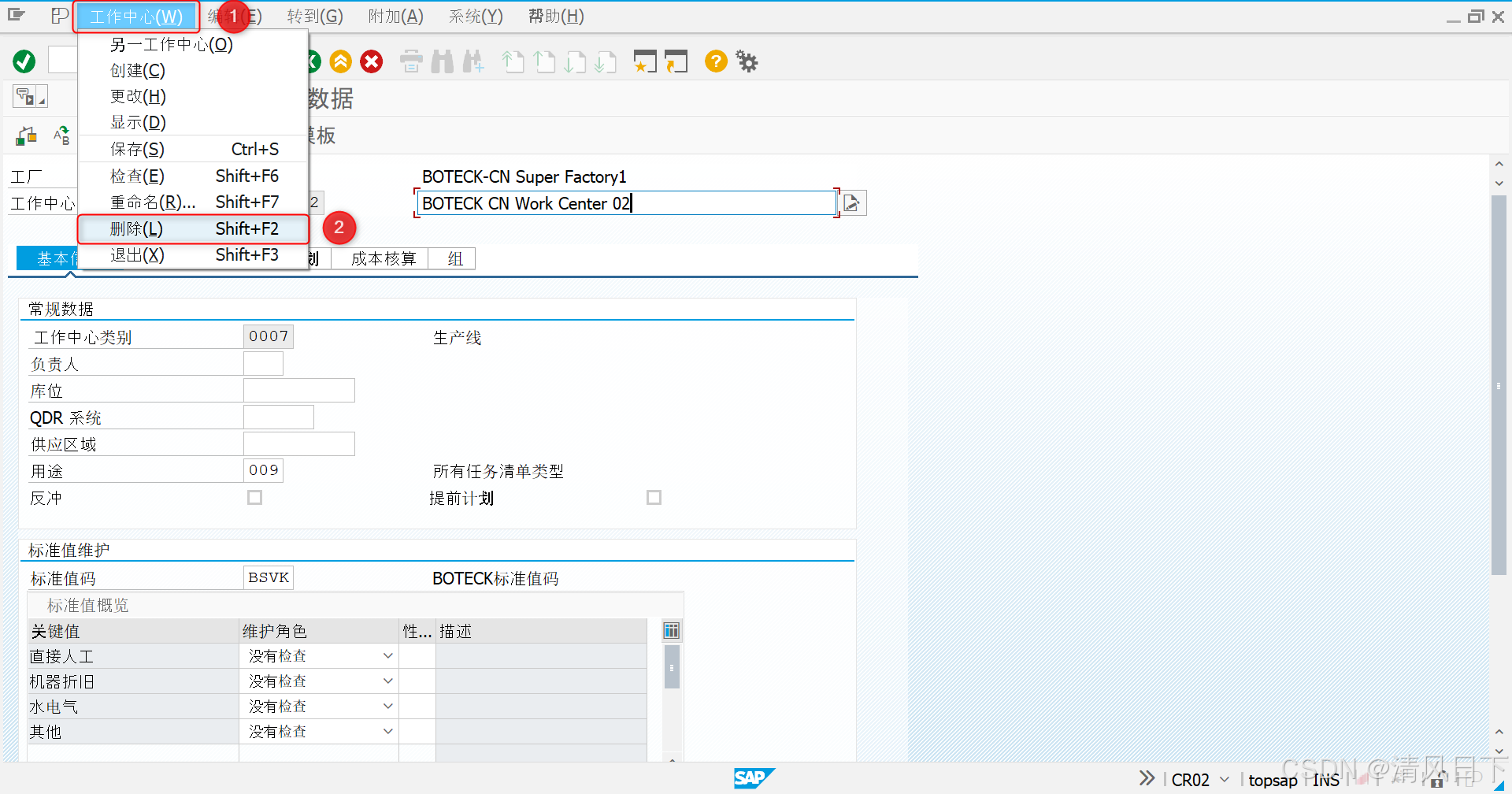
Task: Click the session menu icon at top-left
Action: coord(17,16)
